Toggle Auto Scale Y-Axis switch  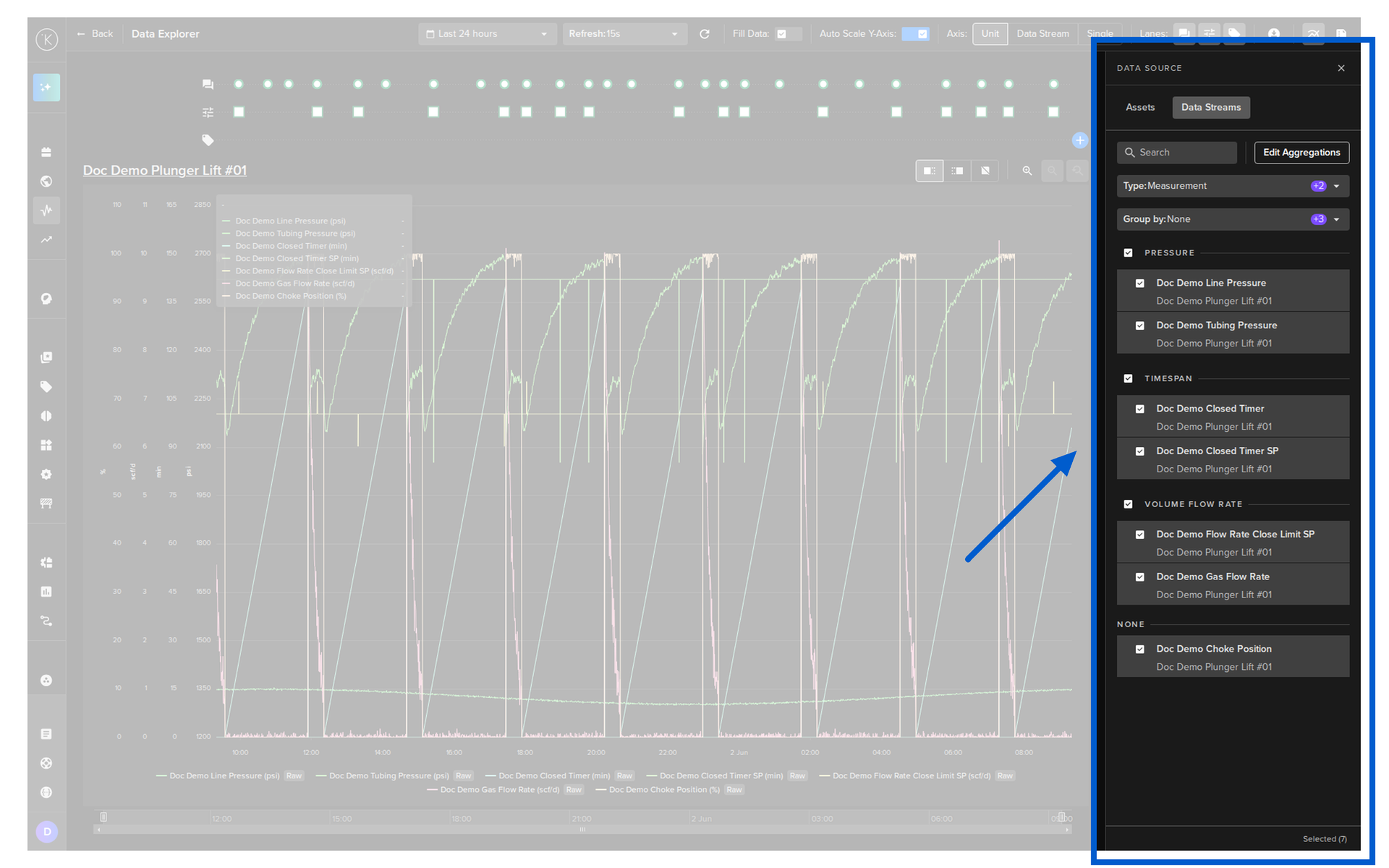click(915, 34)
